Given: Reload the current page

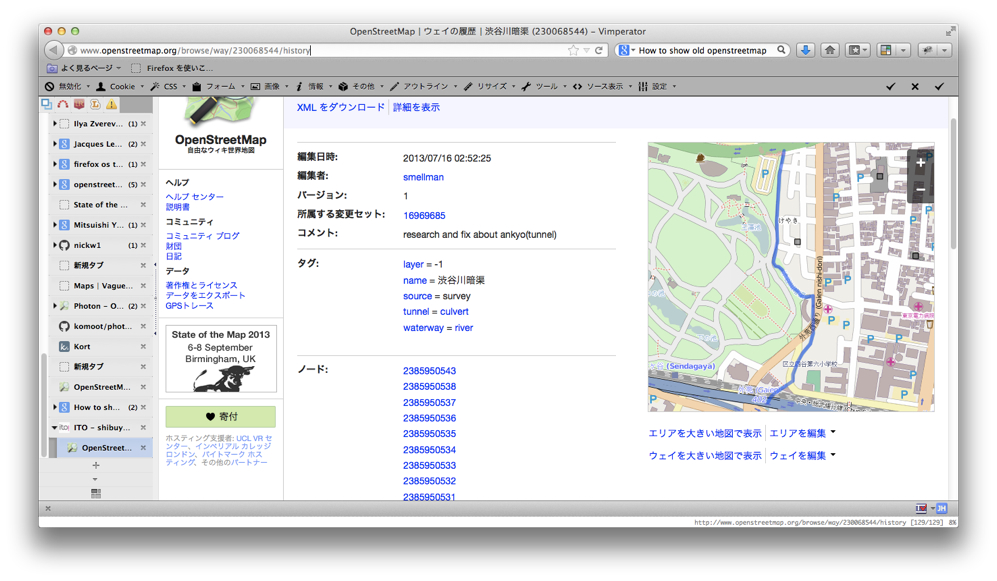Looking at the screenshot, I should pos(598,50).
